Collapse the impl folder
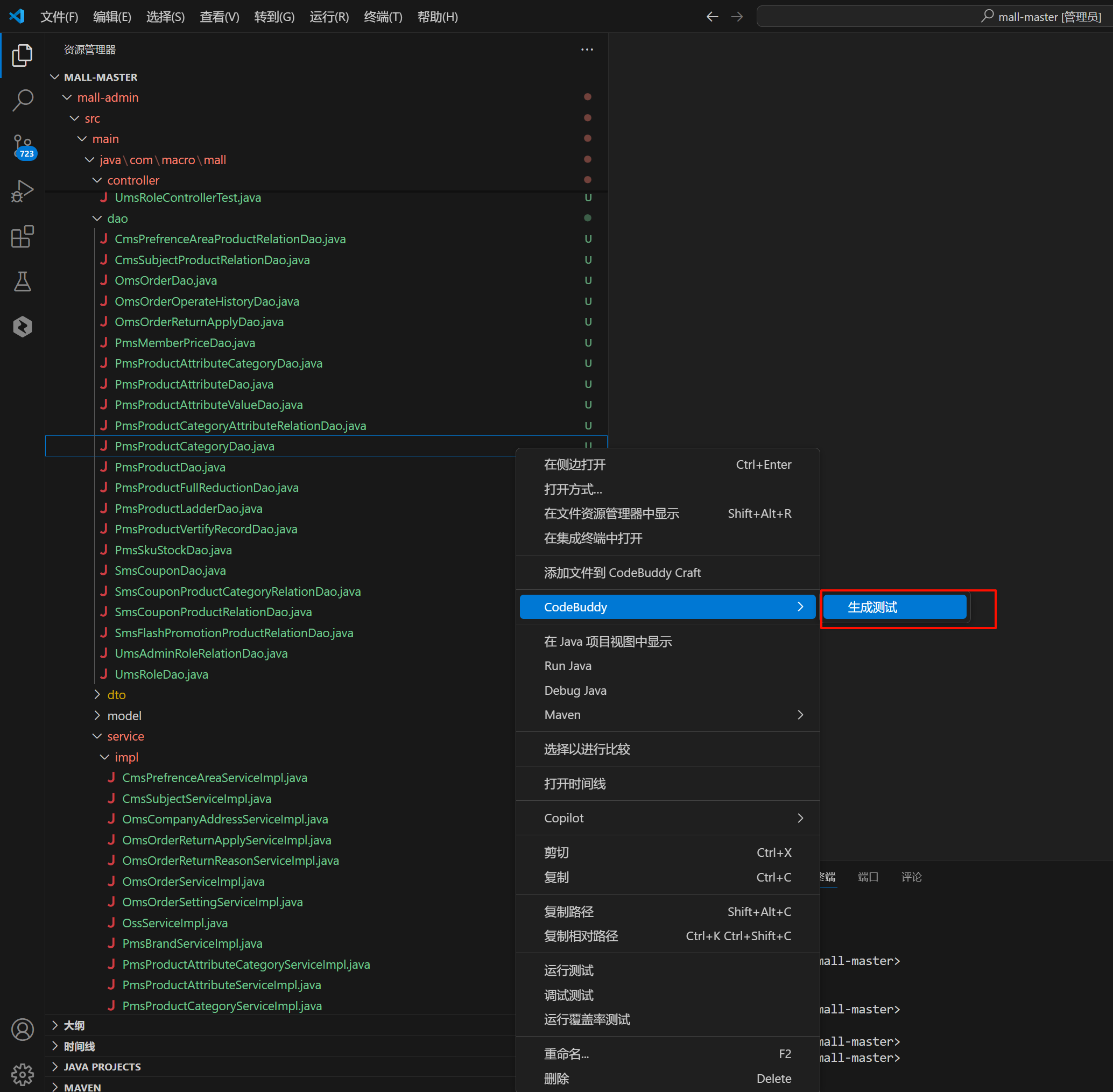 click(280, 757)
